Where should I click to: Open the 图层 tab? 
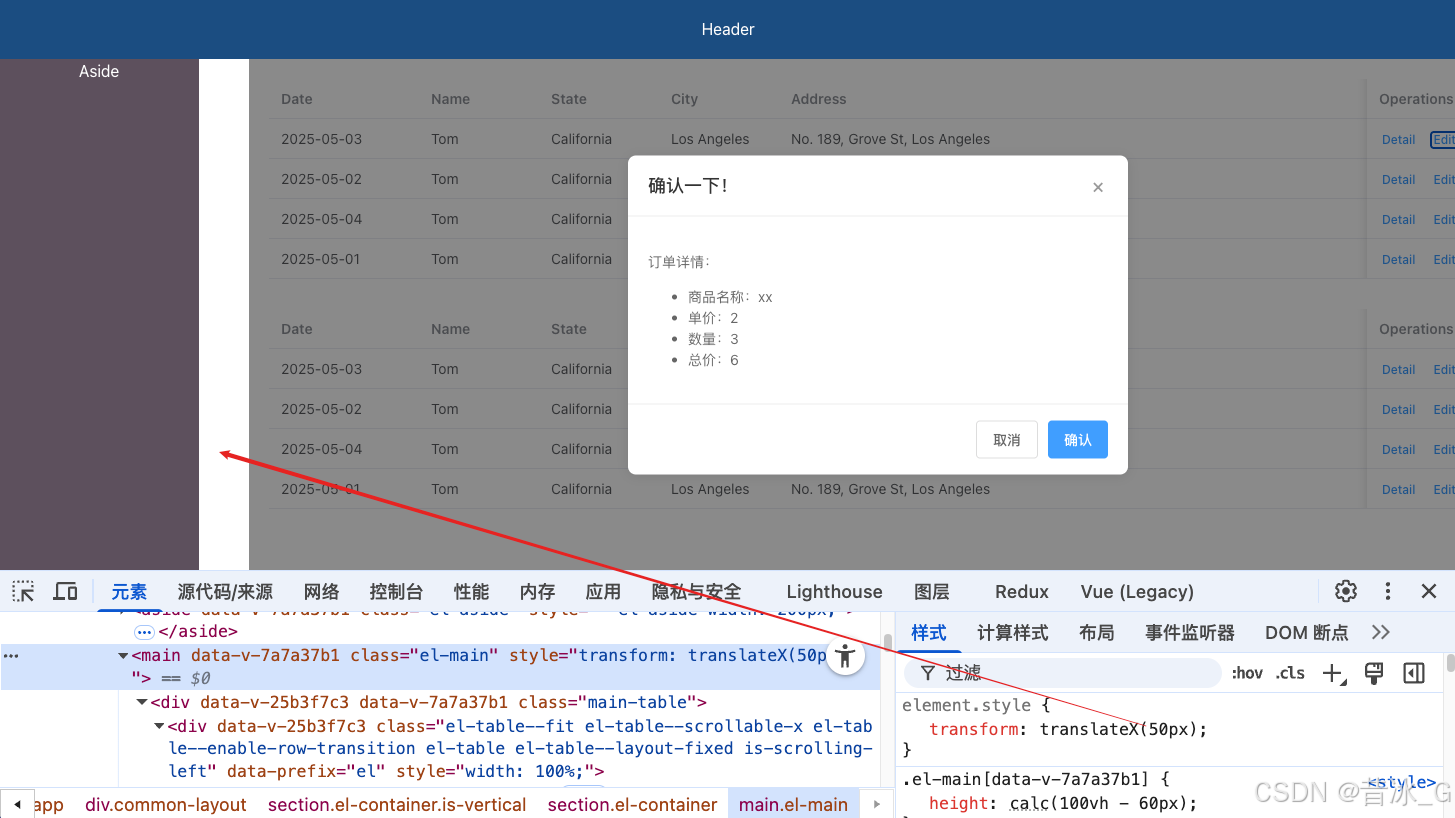932,592
